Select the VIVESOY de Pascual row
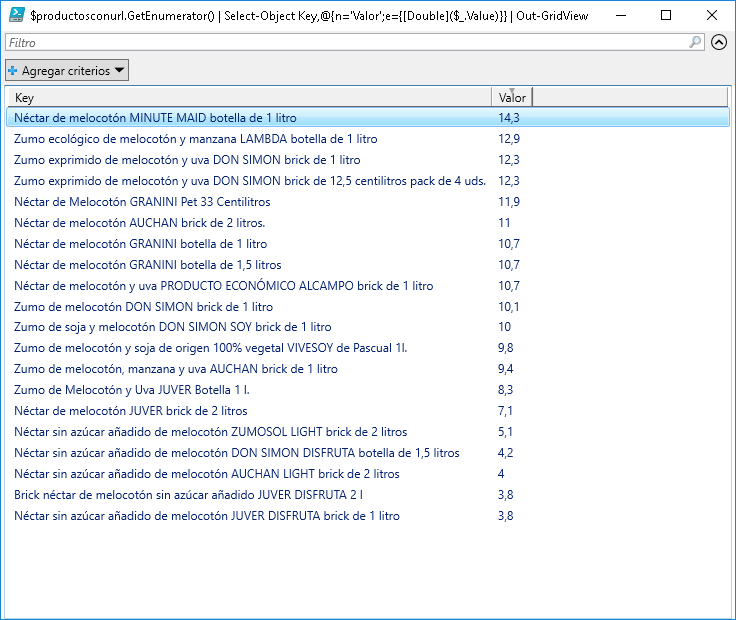This screenshot has width=736, height=620. click(210, 348)
